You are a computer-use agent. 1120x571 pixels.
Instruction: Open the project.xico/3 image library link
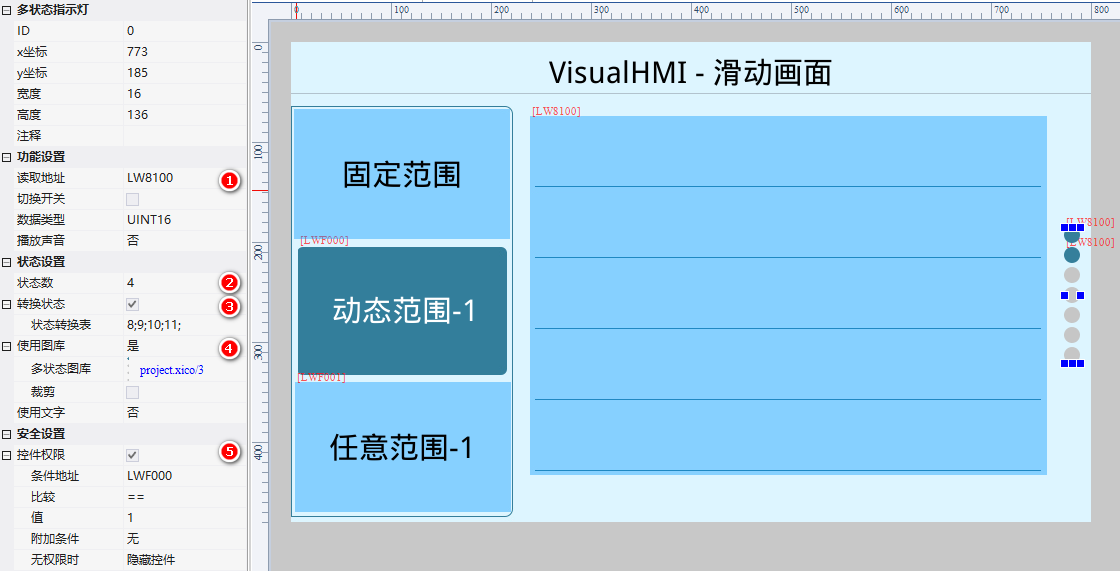pyautogui.click(x=172, y=370)
